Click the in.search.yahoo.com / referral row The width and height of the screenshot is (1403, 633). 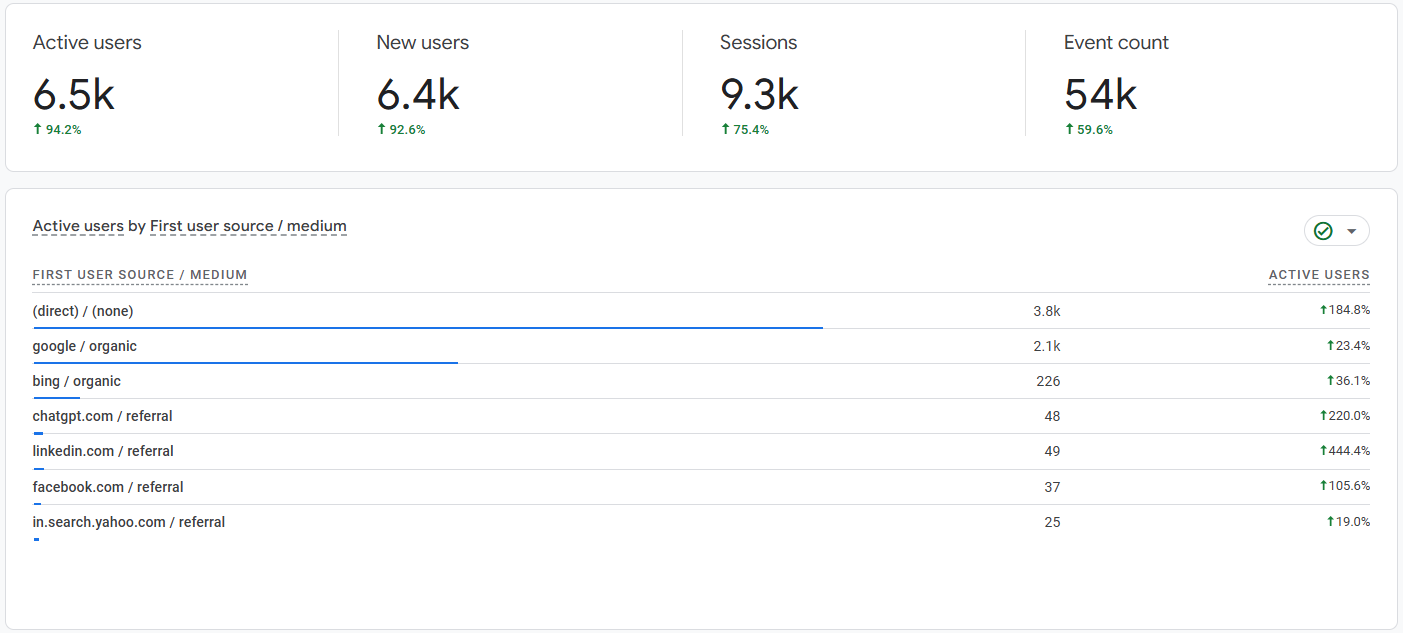tap(129, 522)
